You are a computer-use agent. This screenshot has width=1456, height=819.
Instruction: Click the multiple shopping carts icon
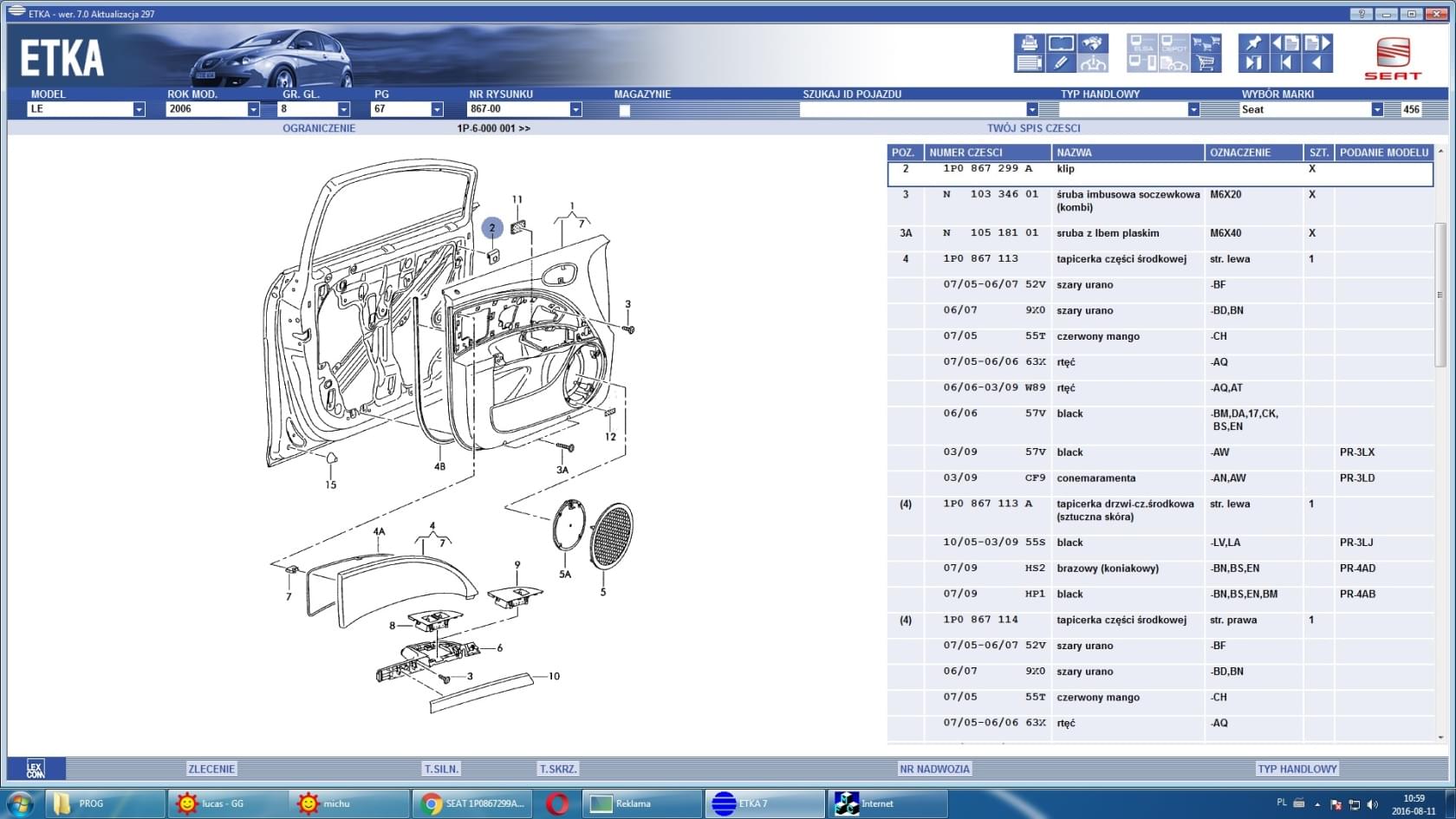pos(1206,43)
